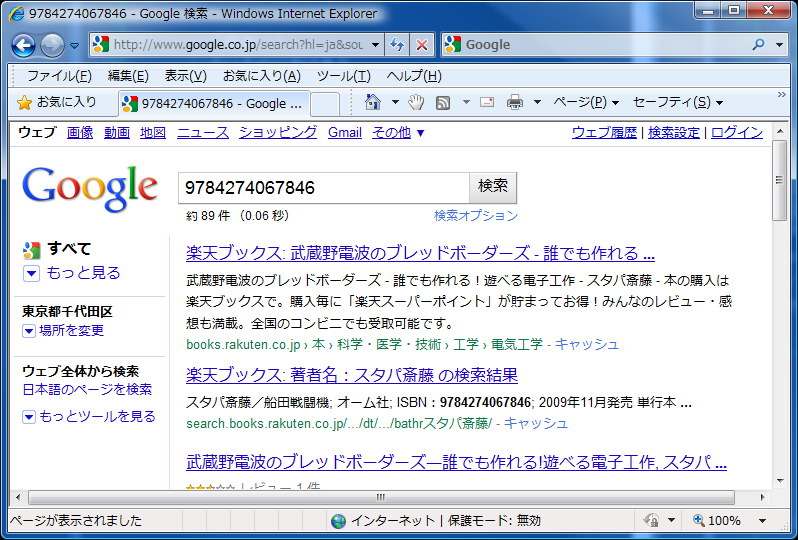Open the 表示(V) menu
The height and width of the screenshot is (540, 798).
(185, 76)
